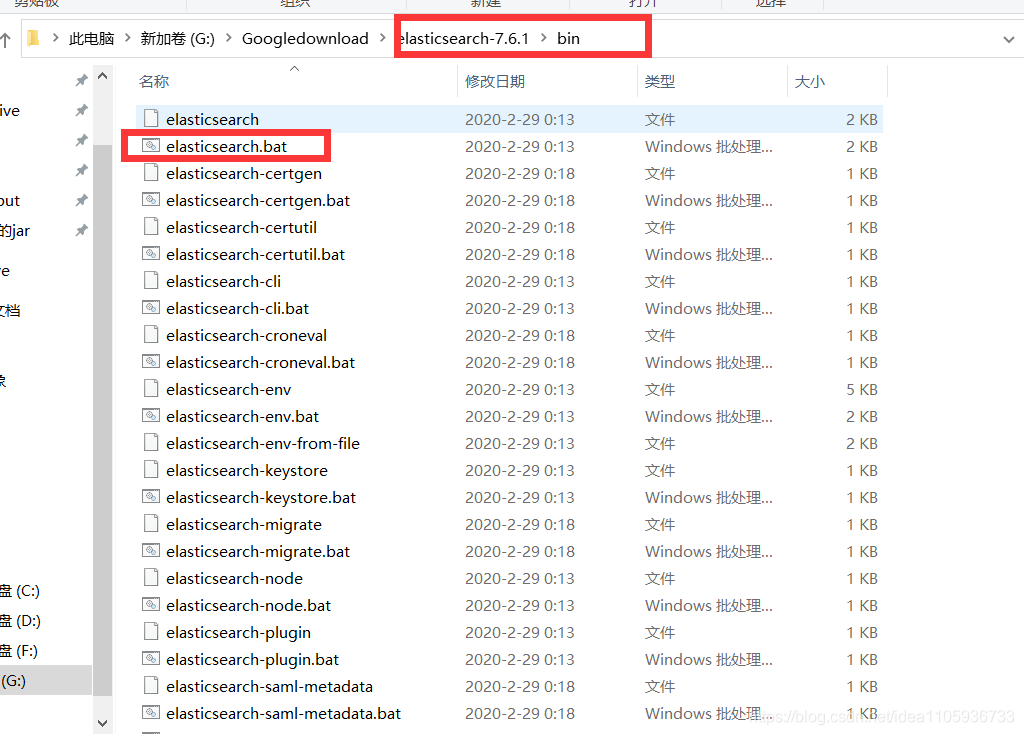Click the 5 KB size of elasticsearch-env
The height and width of the screenshot is (735, 1024).
pyautogui.click(x=861, y=389)
